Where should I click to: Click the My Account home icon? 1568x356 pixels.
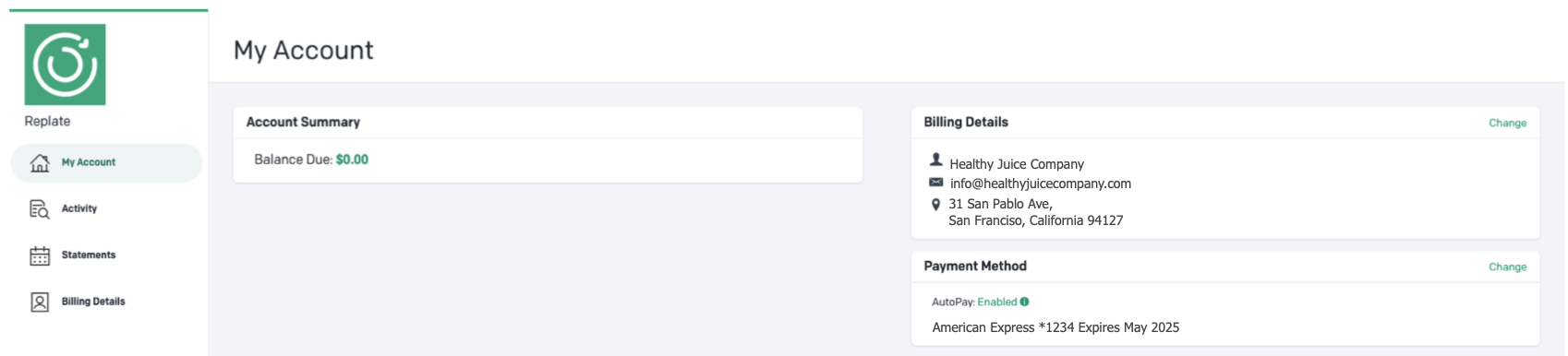click(x=40, y=163)
